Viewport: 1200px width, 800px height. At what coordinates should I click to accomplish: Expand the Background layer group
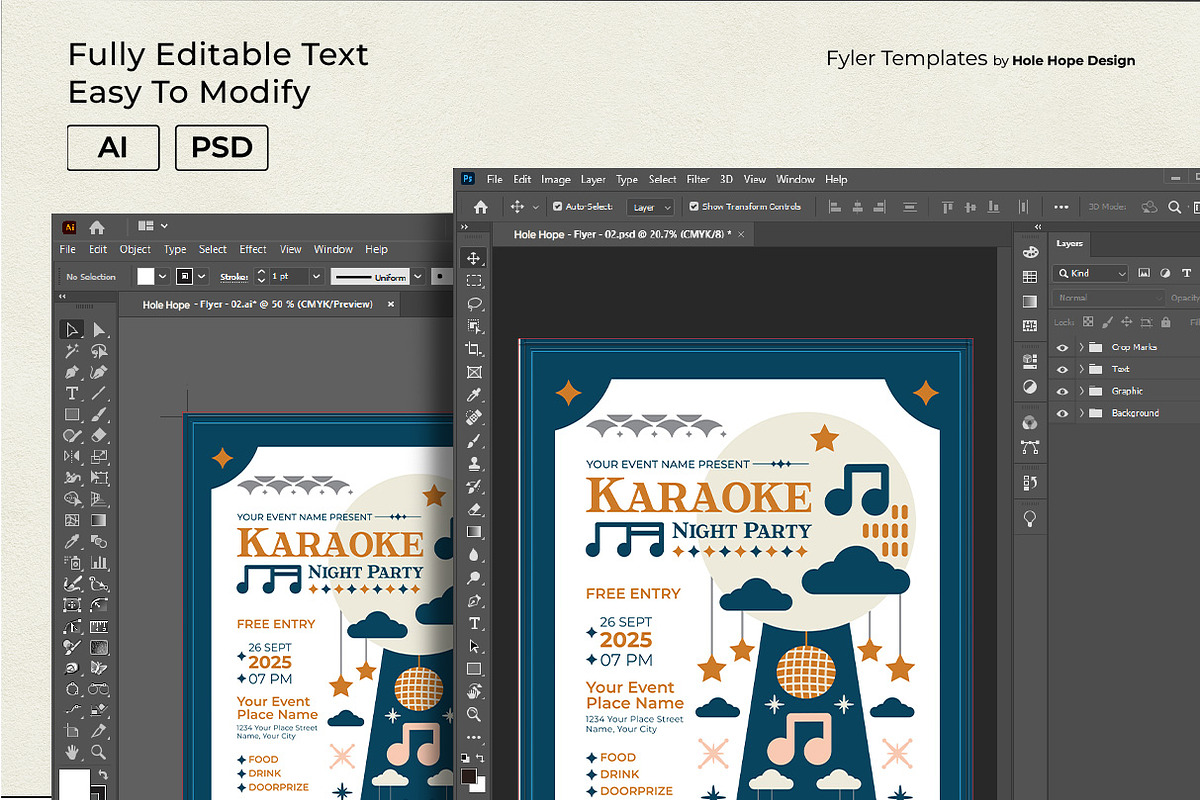[1081, 413]
